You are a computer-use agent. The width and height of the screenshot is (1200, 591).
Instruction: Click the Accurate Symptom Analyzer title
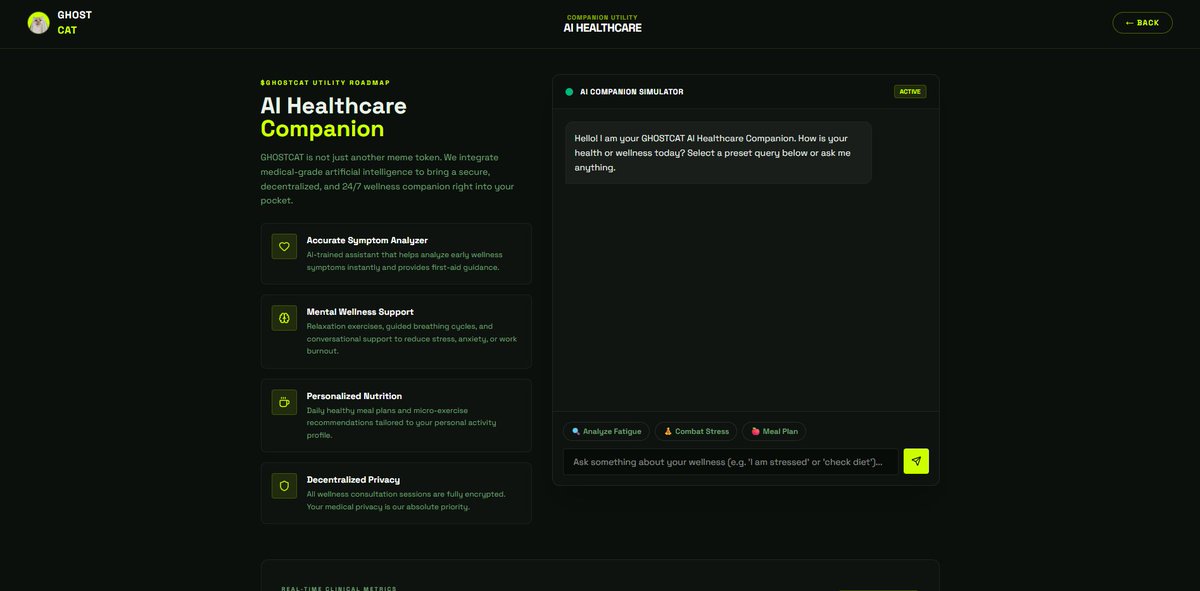click(x=367, y=240)
